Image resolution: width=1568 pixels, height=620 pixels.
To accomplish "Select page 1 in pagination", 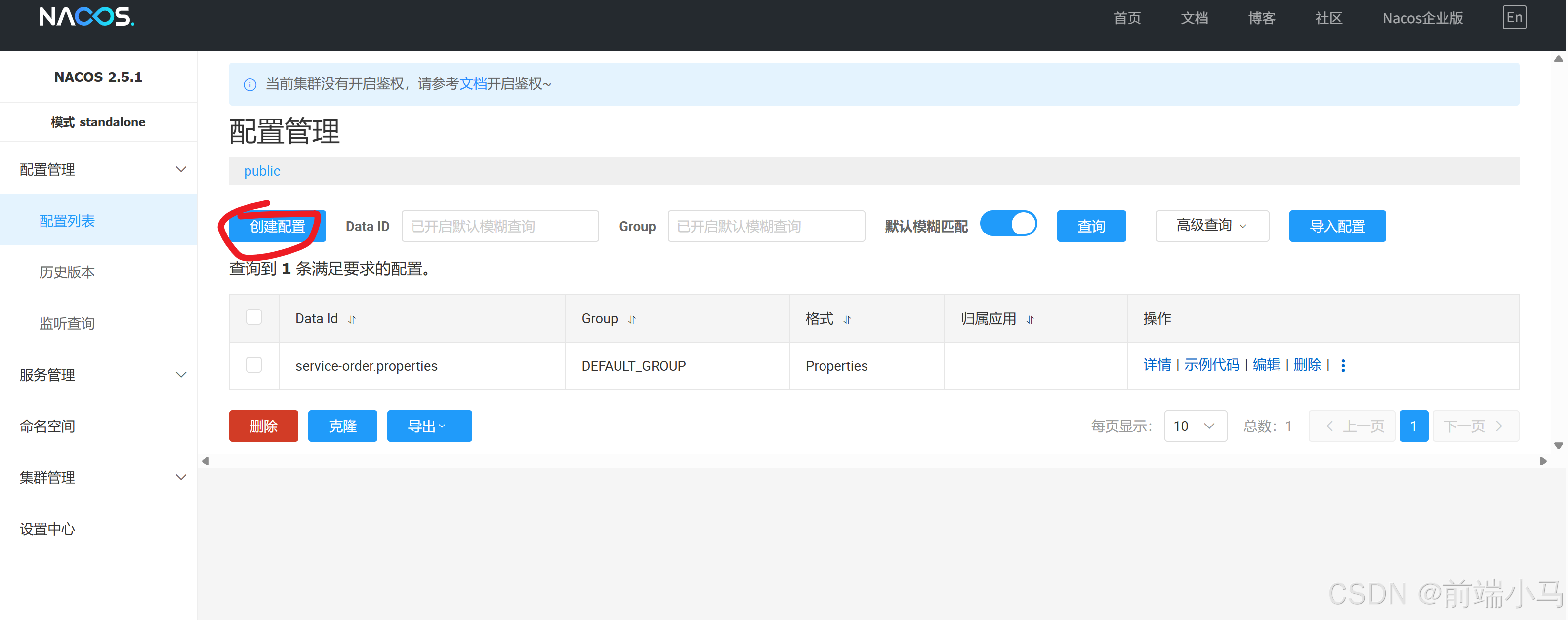I will click(1413, 426).
